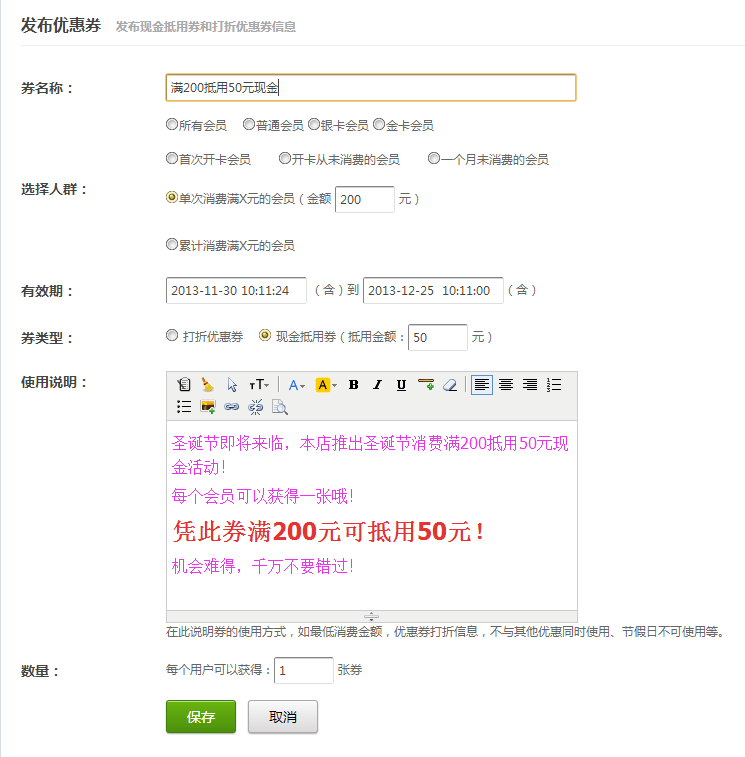The height and width of the screenshot is (757, 745).
Task: Click the editor resize handle bar
Action: (371, 616)
